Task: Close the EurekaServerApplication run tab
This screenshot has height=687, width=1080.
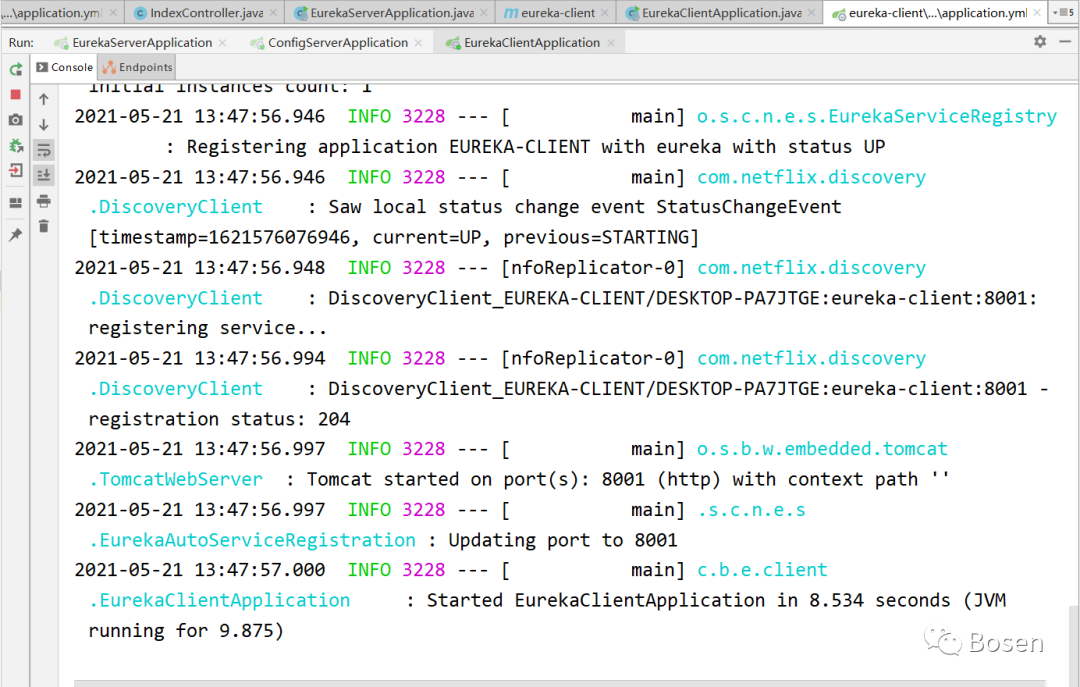Action: click(222, 43)
